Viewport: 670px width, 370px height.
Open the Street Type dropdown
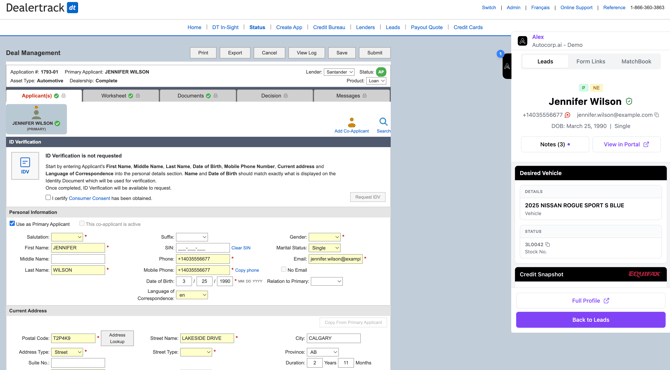(x=196, y=352)
